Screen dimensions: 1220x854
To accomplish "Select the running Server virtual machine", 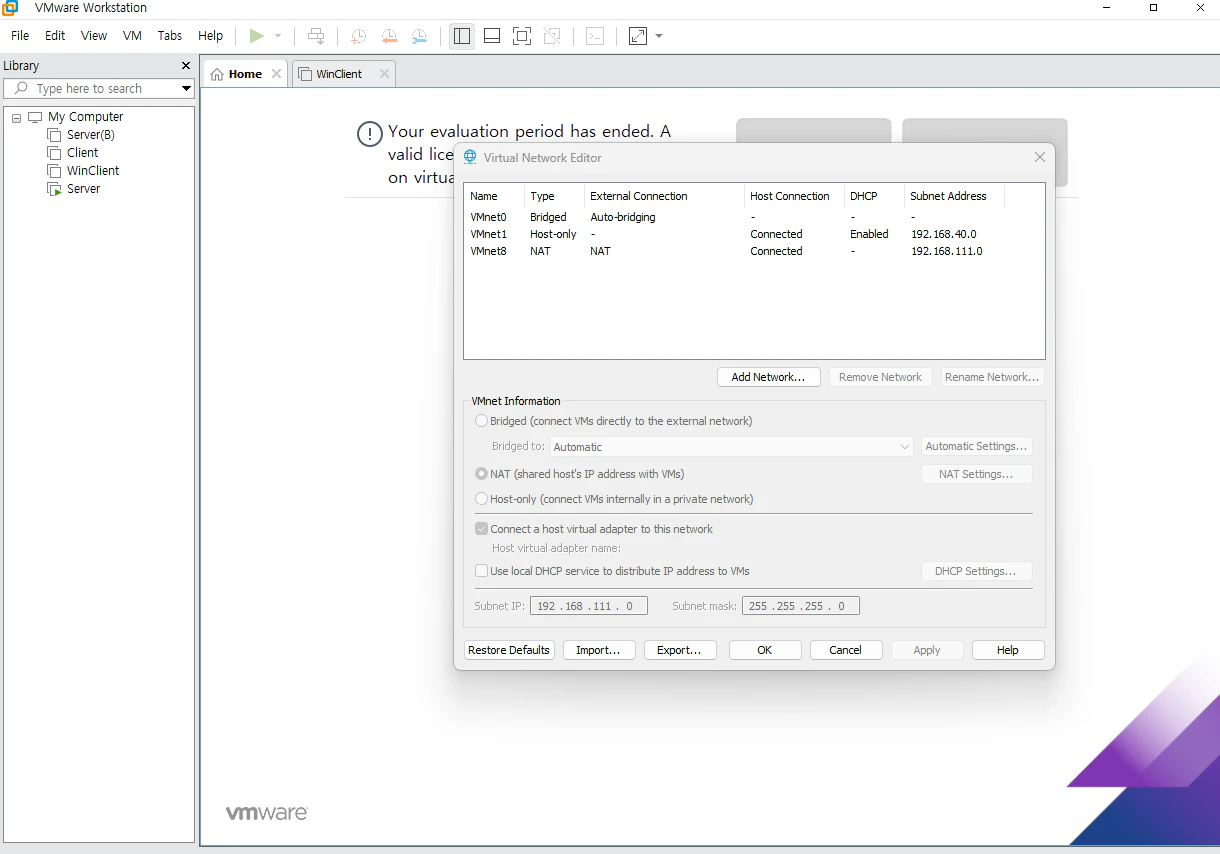I will [83, 189].
